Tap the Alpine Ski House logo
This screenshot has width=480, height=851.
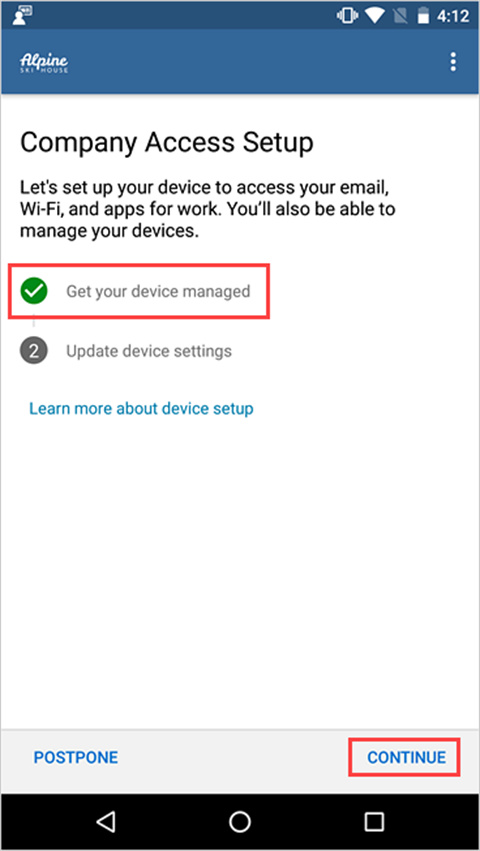(x=44, y=63)
